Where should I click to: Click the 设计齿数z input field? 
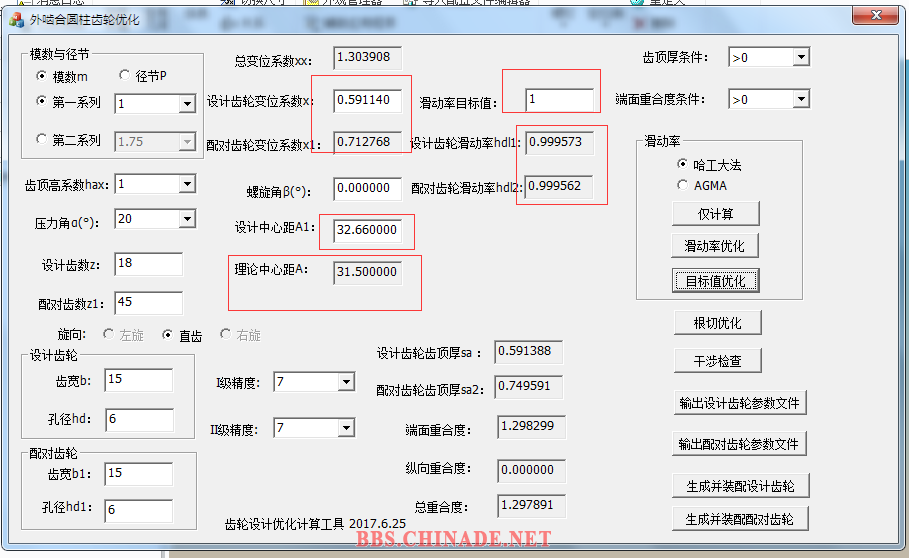[x=148, y=264]
